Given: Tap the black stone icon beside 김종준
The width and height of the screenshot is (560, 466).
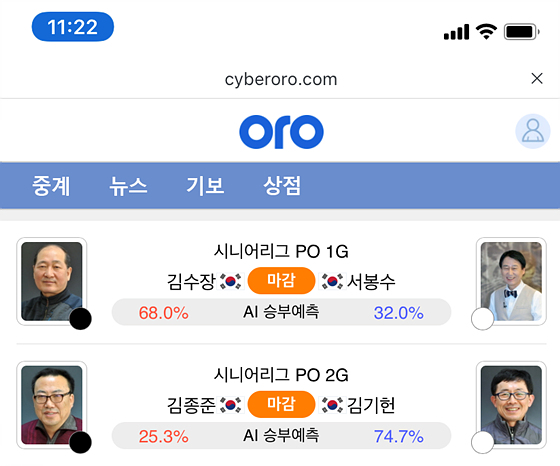Looking at the screenshot, I should point(80,442).
